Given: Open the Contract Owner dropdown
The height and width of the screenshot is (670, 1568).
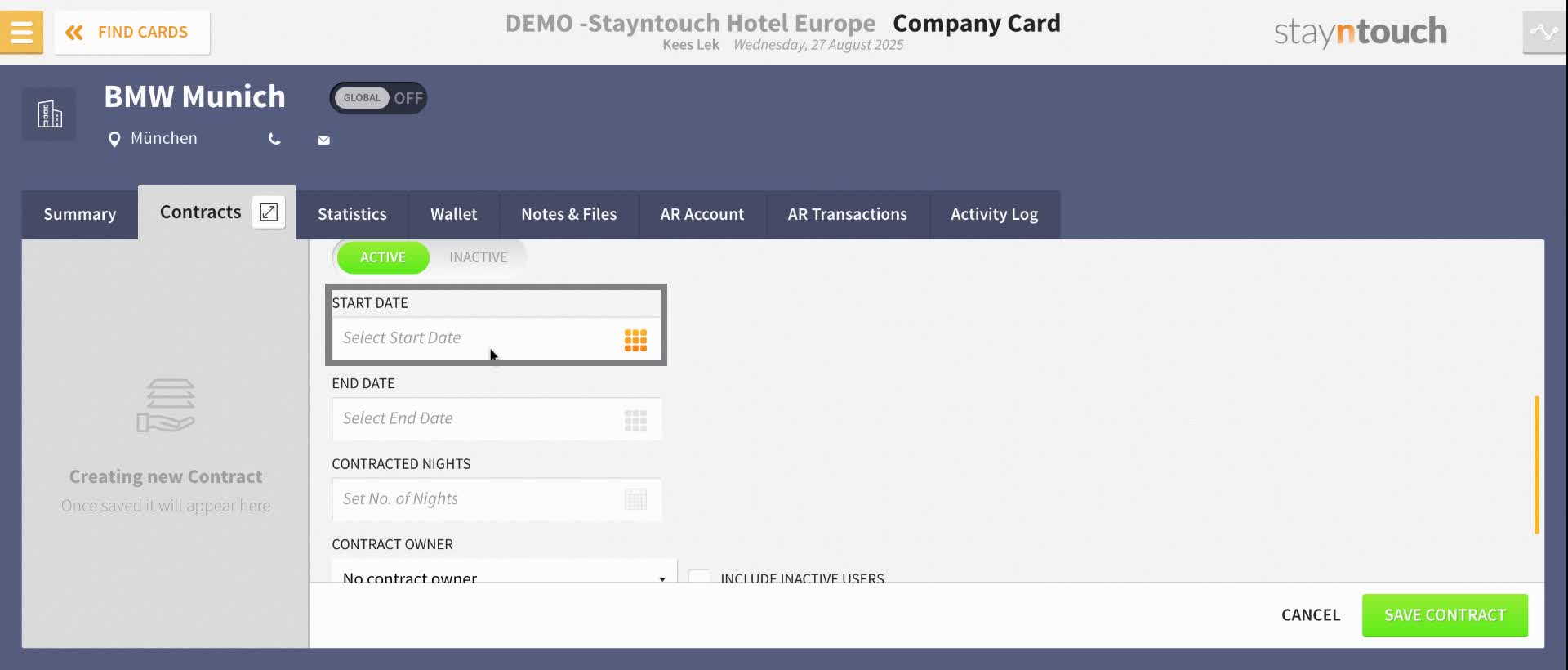Looking at the screenshot, I should 504,572.
